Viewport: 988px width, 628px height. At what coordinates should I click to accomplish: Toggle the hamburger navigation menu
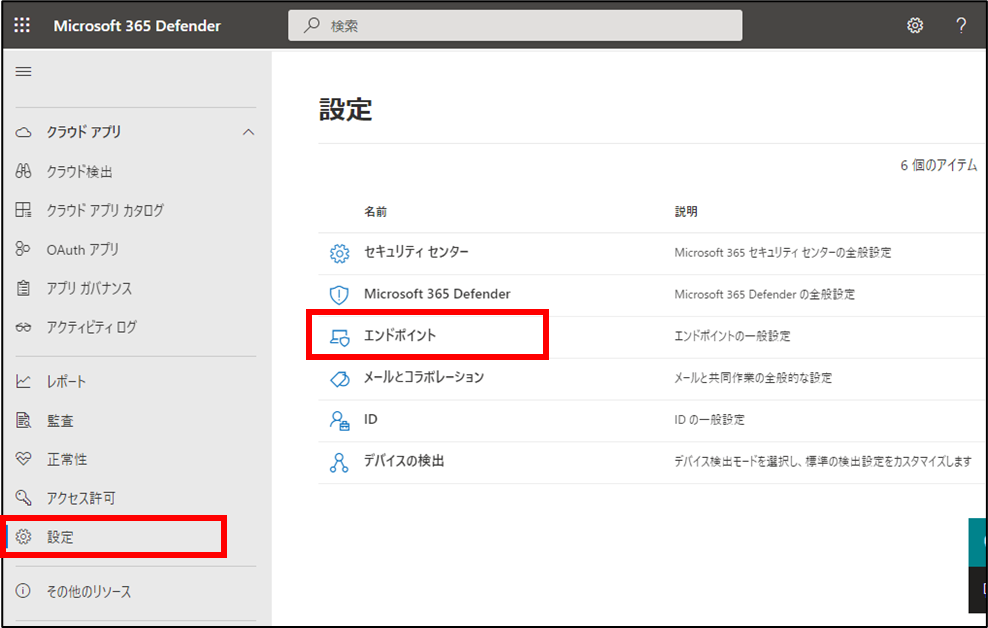coord(23,71)
